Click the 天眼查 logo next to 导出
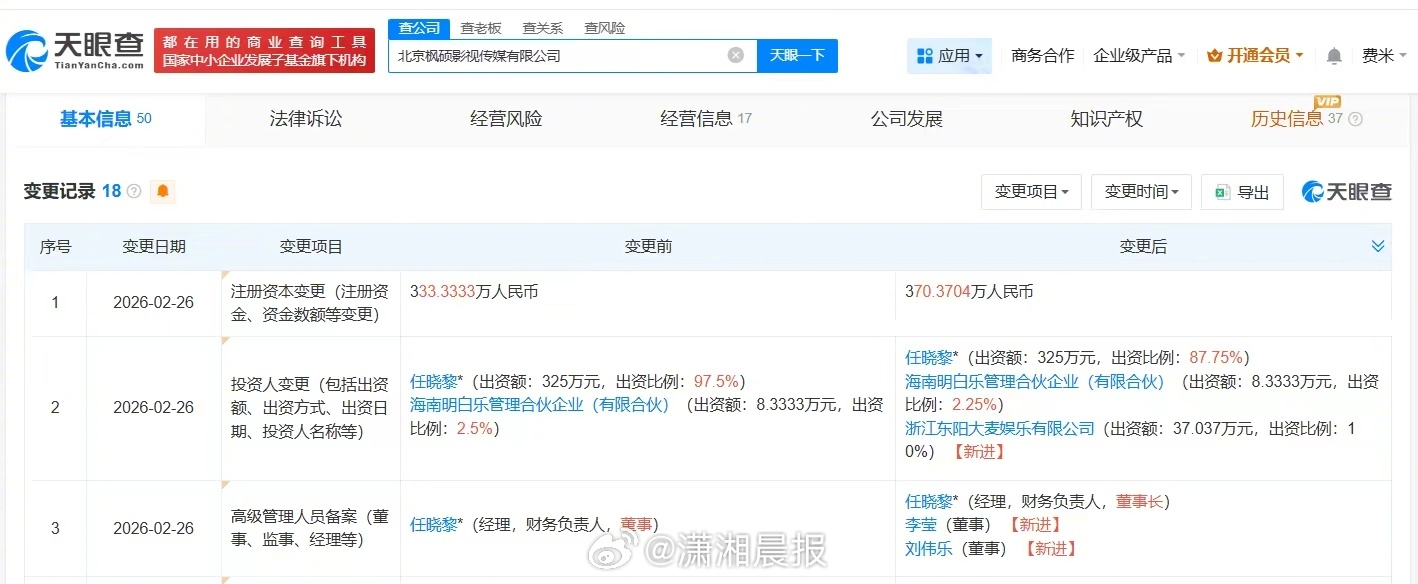This screenshot has height=584, width=1418. click(1346, 192)
